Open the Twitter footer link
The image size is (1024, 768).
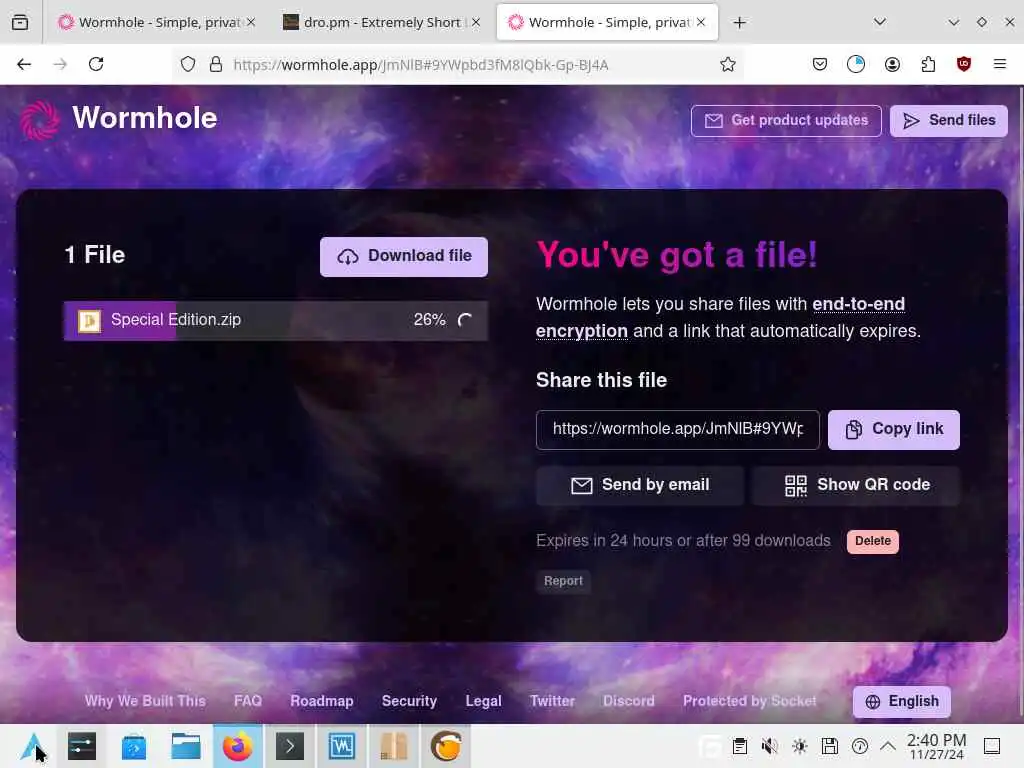pos(552,701)
